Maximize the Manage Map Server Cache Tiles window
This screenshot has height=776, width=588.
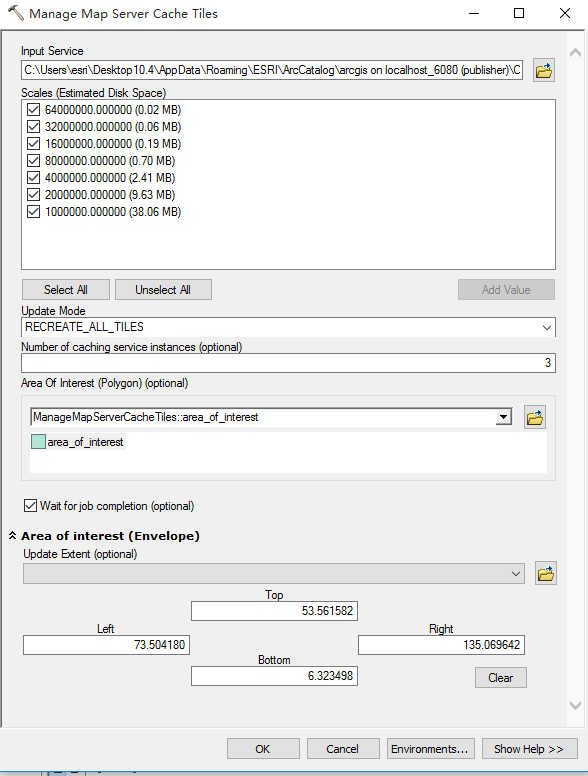point(519,13)
